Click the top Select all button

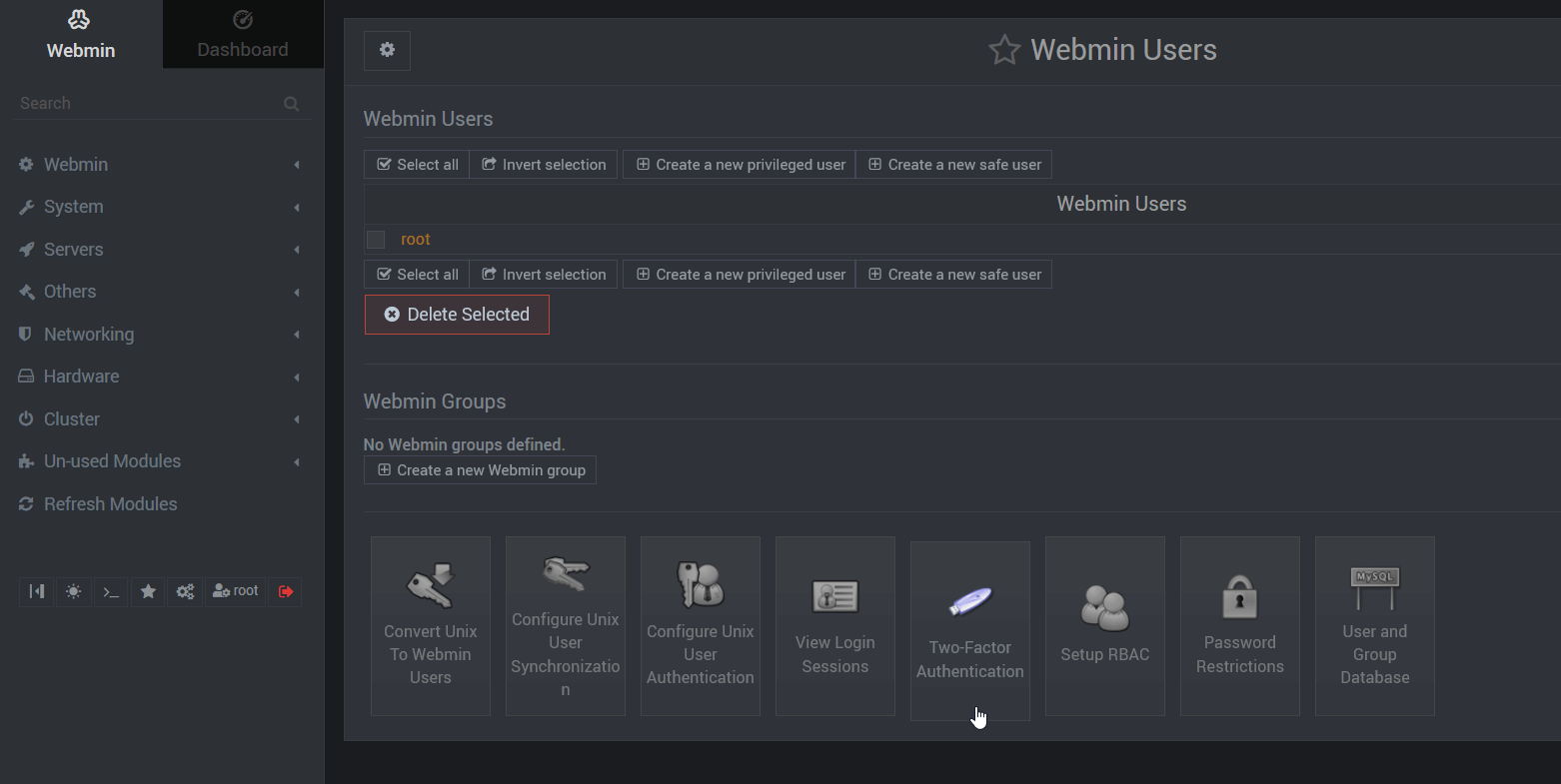[417, 165]
